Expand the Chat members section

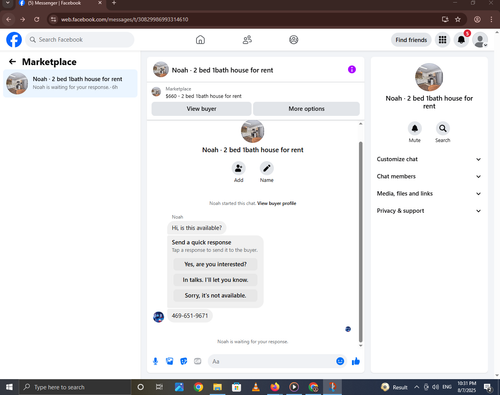429,176
